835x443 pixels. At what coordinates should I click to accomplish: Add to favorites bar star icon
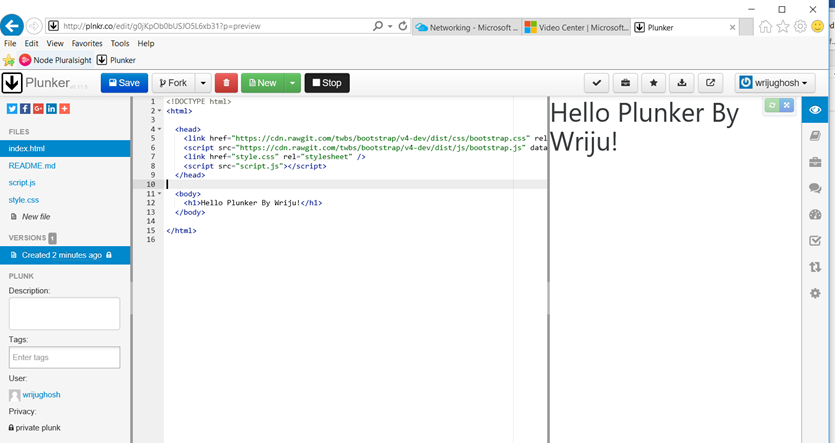click(9, 60)
